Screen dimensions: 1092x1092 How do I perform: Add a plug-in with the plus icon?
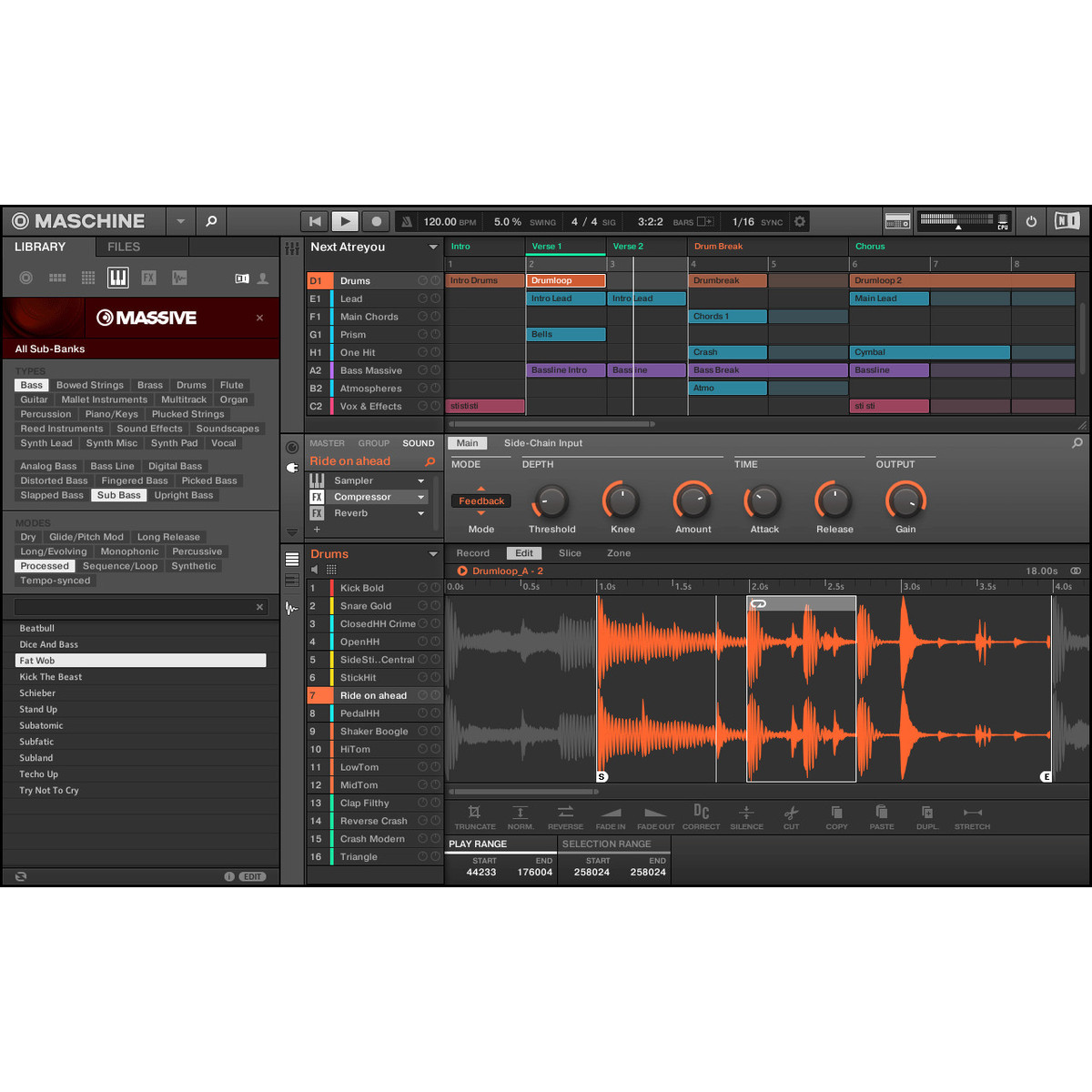[317, 529]
